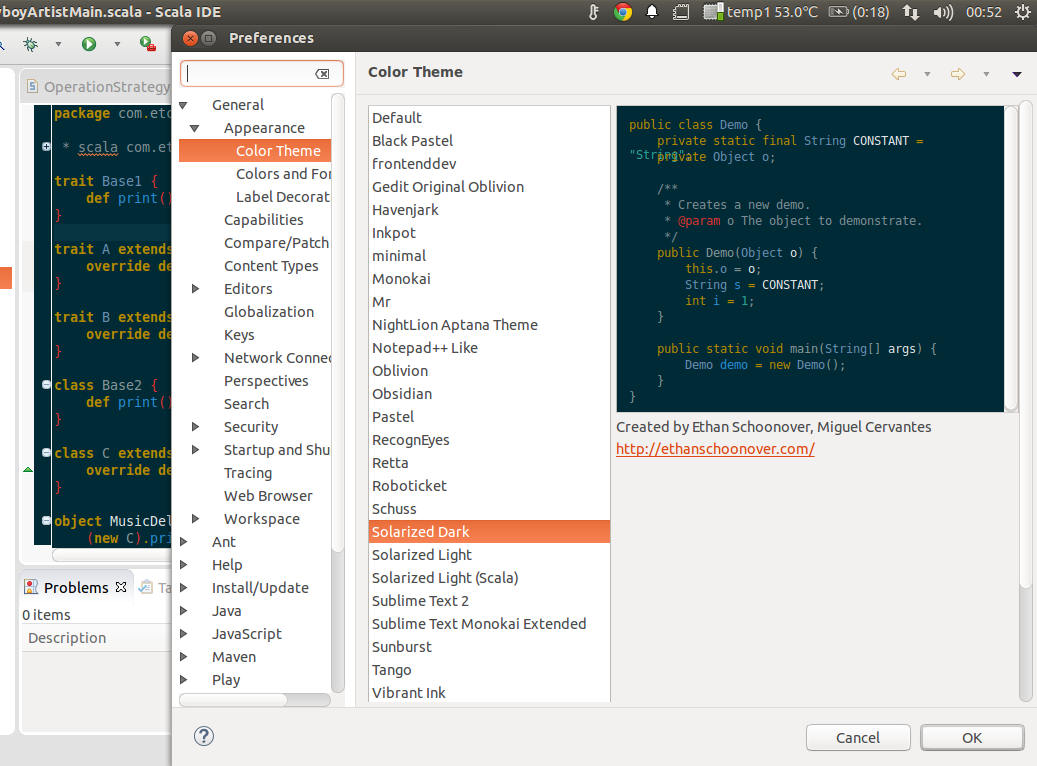Open the Run dropdown arrow next to green Run
Viewport: 1037px width, 766px height.
click(x=117, y=44)
